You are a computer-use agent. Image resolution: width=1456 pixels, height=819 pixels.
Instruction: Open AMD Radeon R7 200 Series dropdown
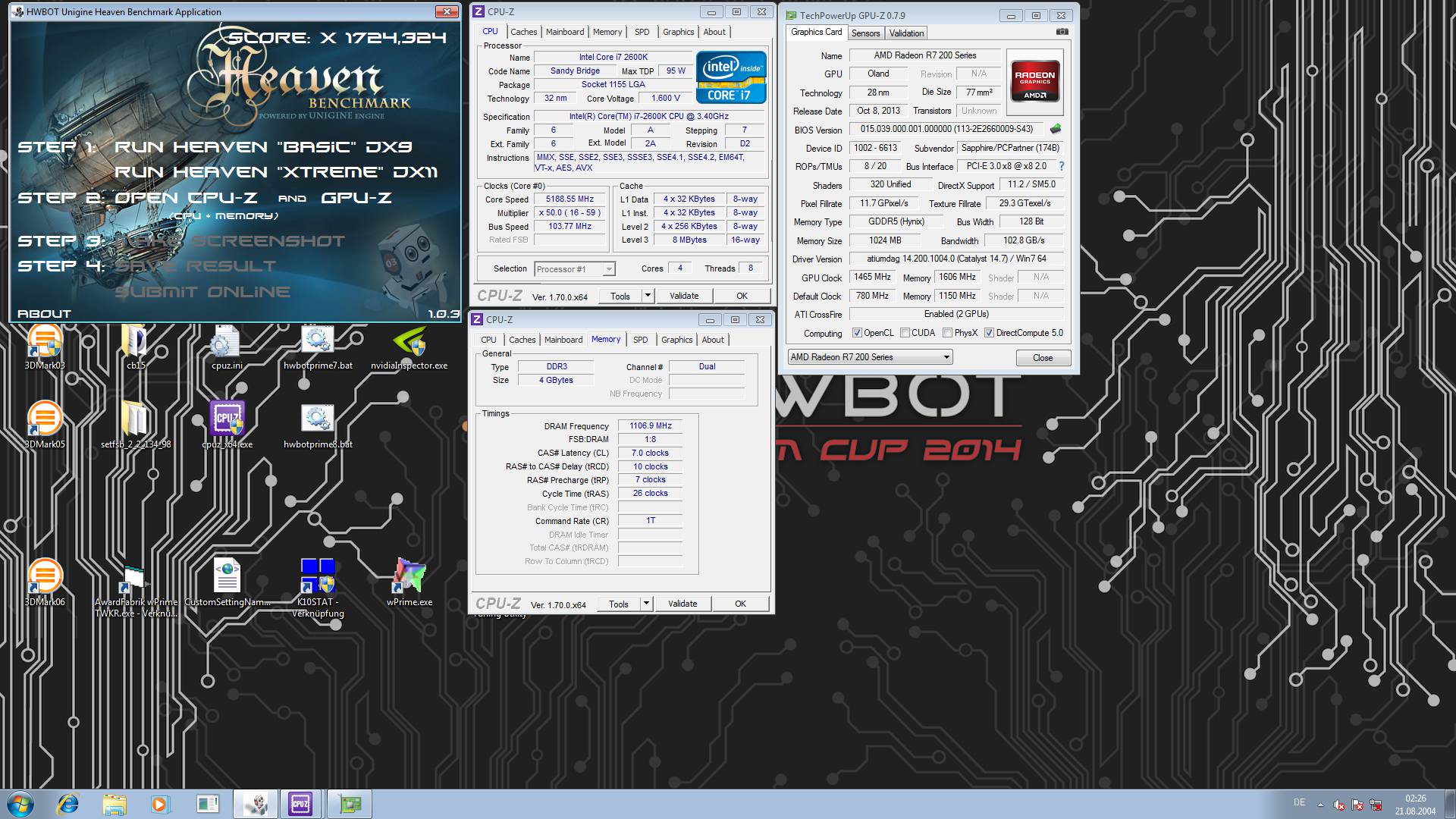point(870,357)
